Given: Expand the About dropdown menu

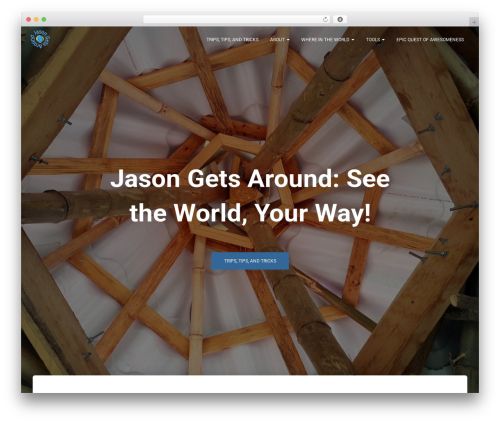Looking at the screenshot, I should 279,39.
